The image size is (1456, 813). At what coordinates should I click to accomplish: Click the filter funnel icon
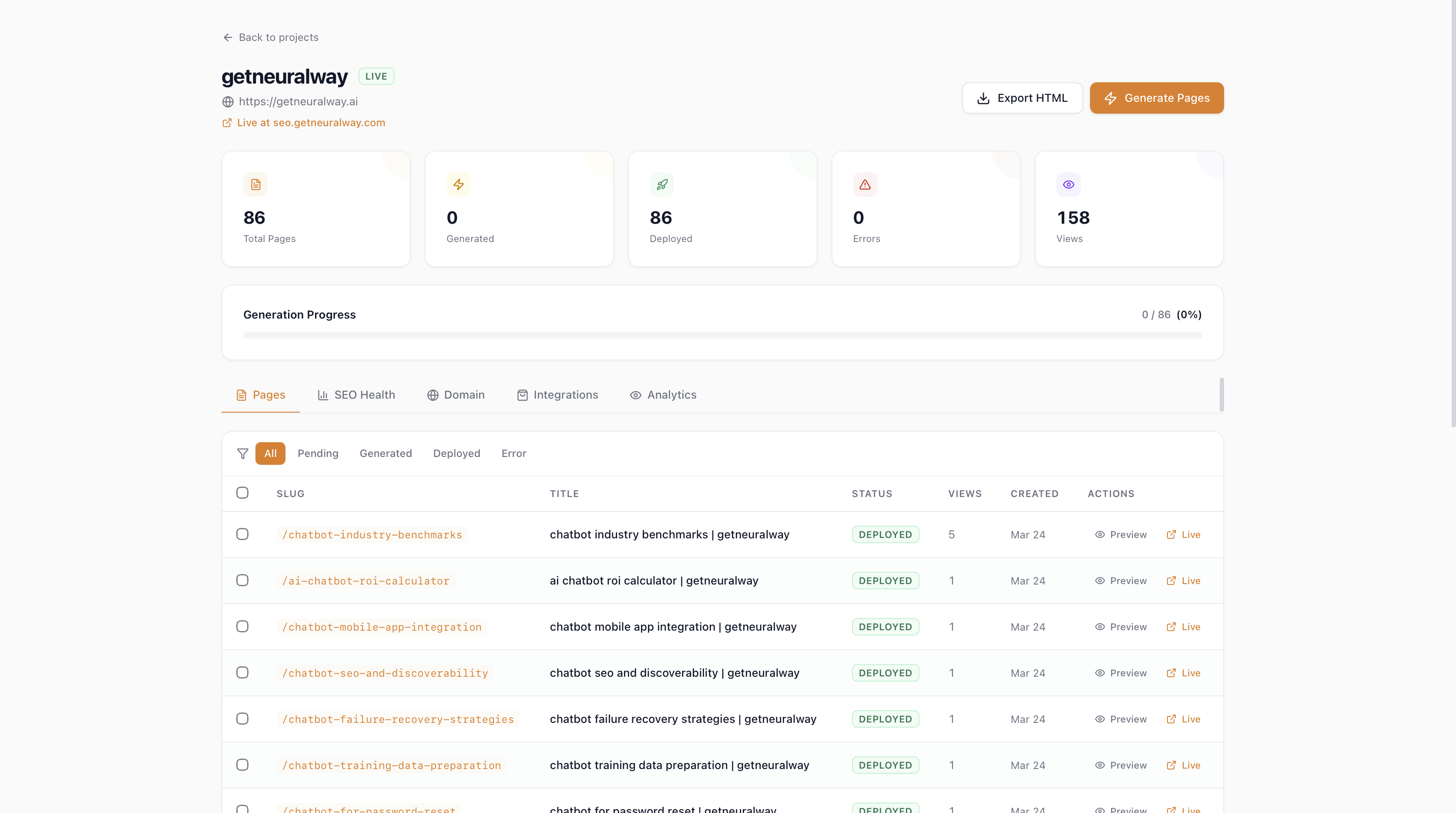point(242,454)
